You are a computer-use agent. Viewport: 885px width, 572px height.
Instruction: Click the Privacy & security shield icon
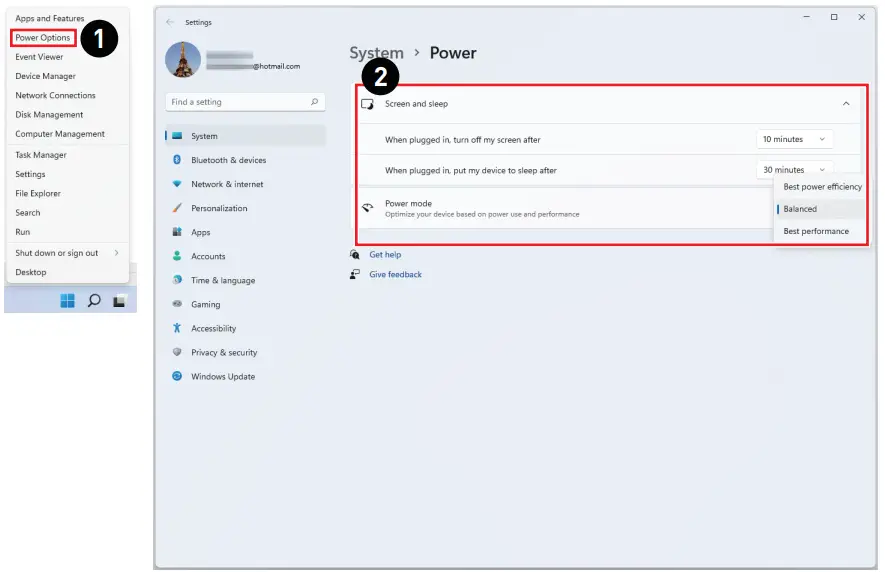(x=177, y=352)
